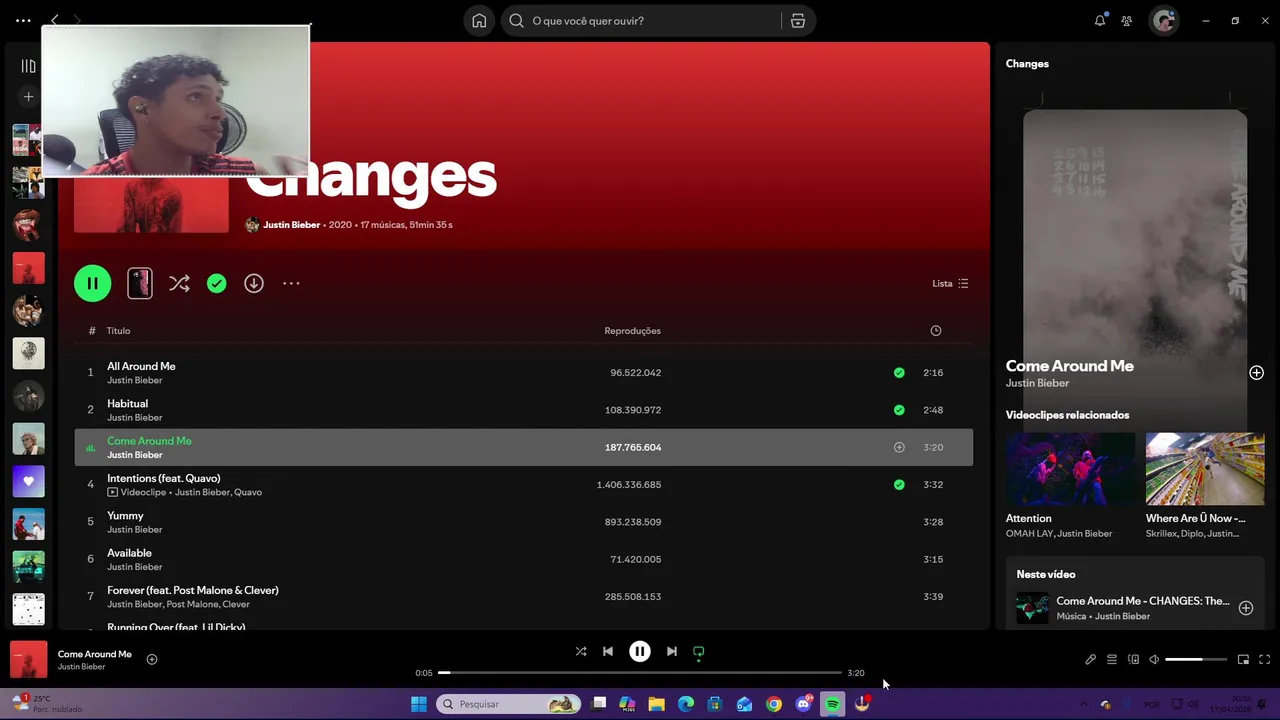Add Come Around Me row to Liked Songs

pos(899,447)
